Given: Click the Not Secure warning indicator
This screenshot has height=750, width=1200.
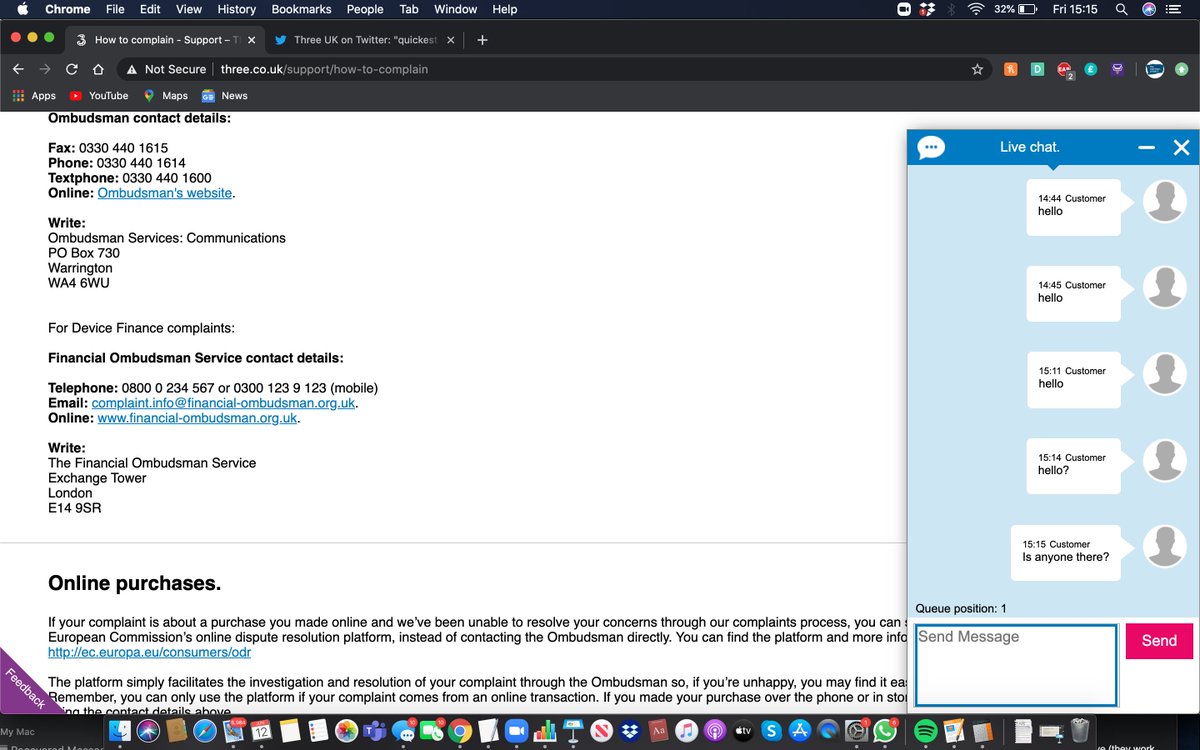Looking at the screenshot, I should coord(166,69).
